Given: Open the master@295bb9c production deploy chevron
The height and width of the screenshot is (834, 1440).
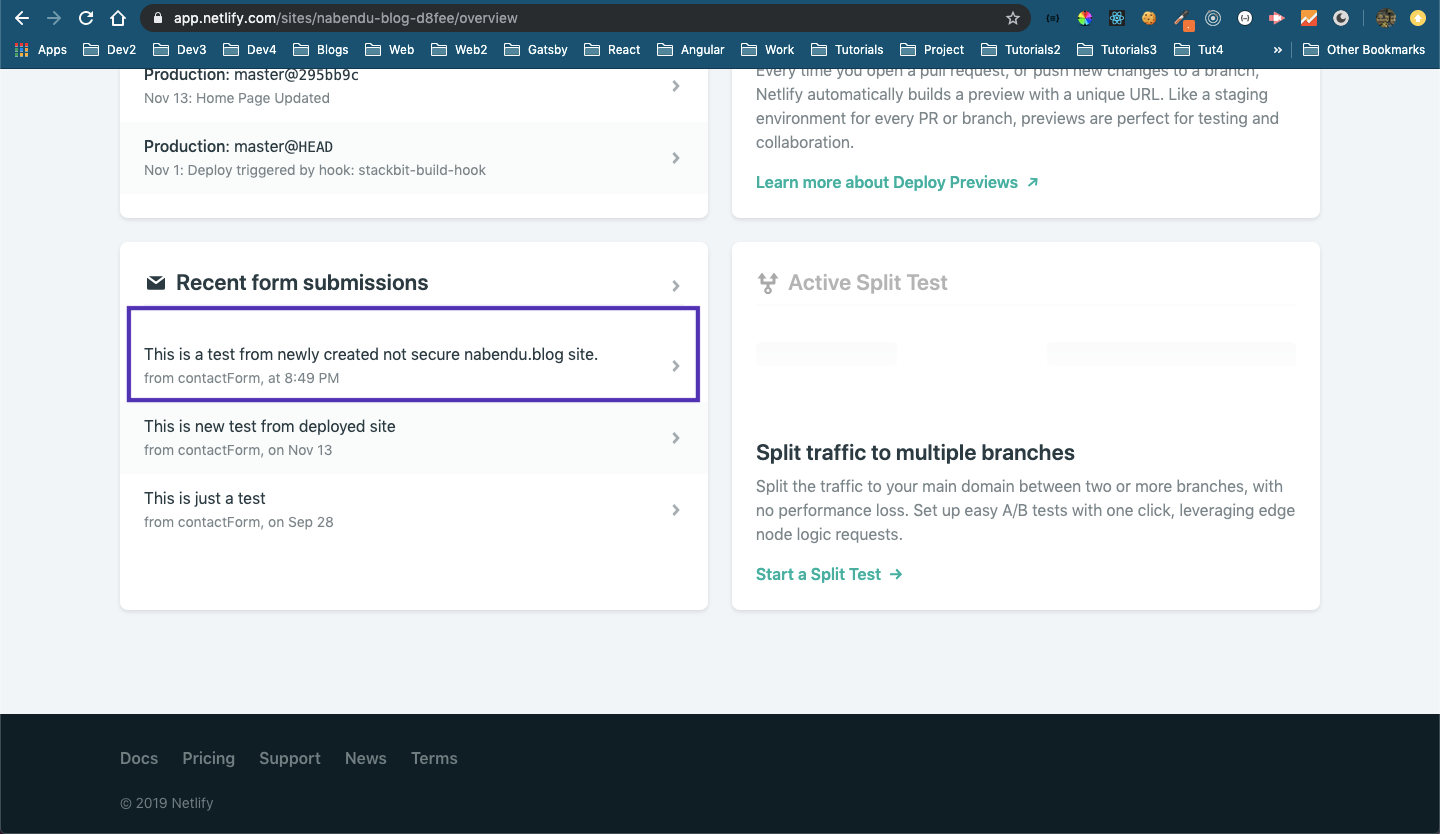Looking at the screenshot, I should [676, 86].
